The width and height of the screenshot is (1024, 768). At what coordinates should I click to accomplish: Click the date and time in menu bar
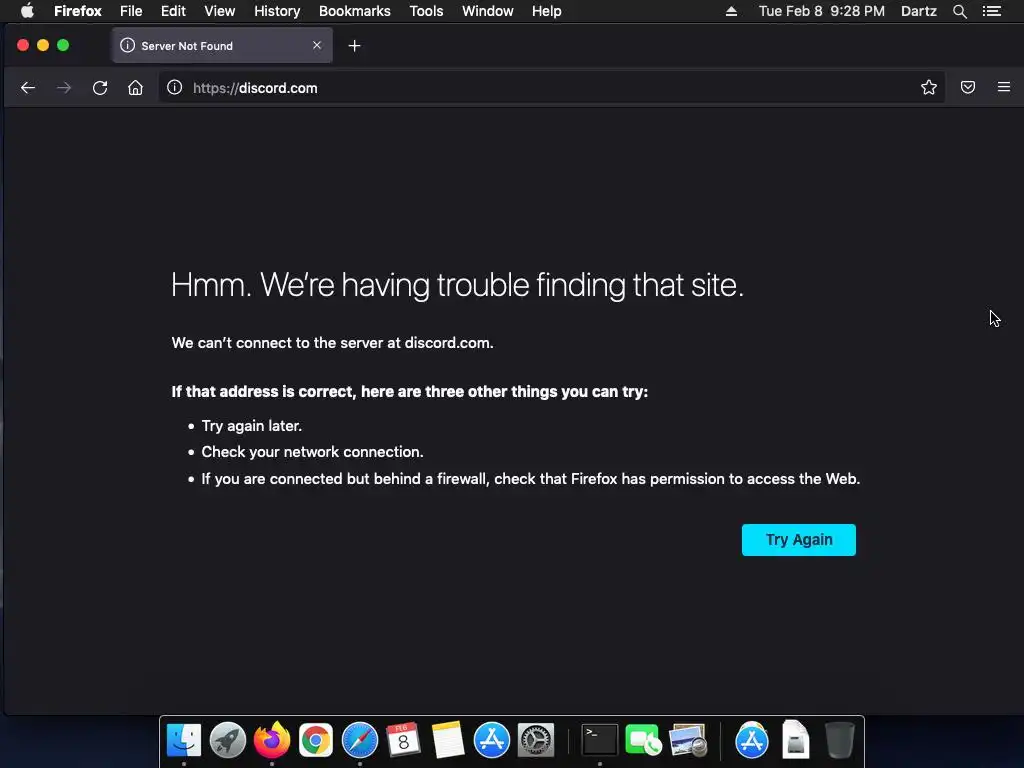point(822,11)
